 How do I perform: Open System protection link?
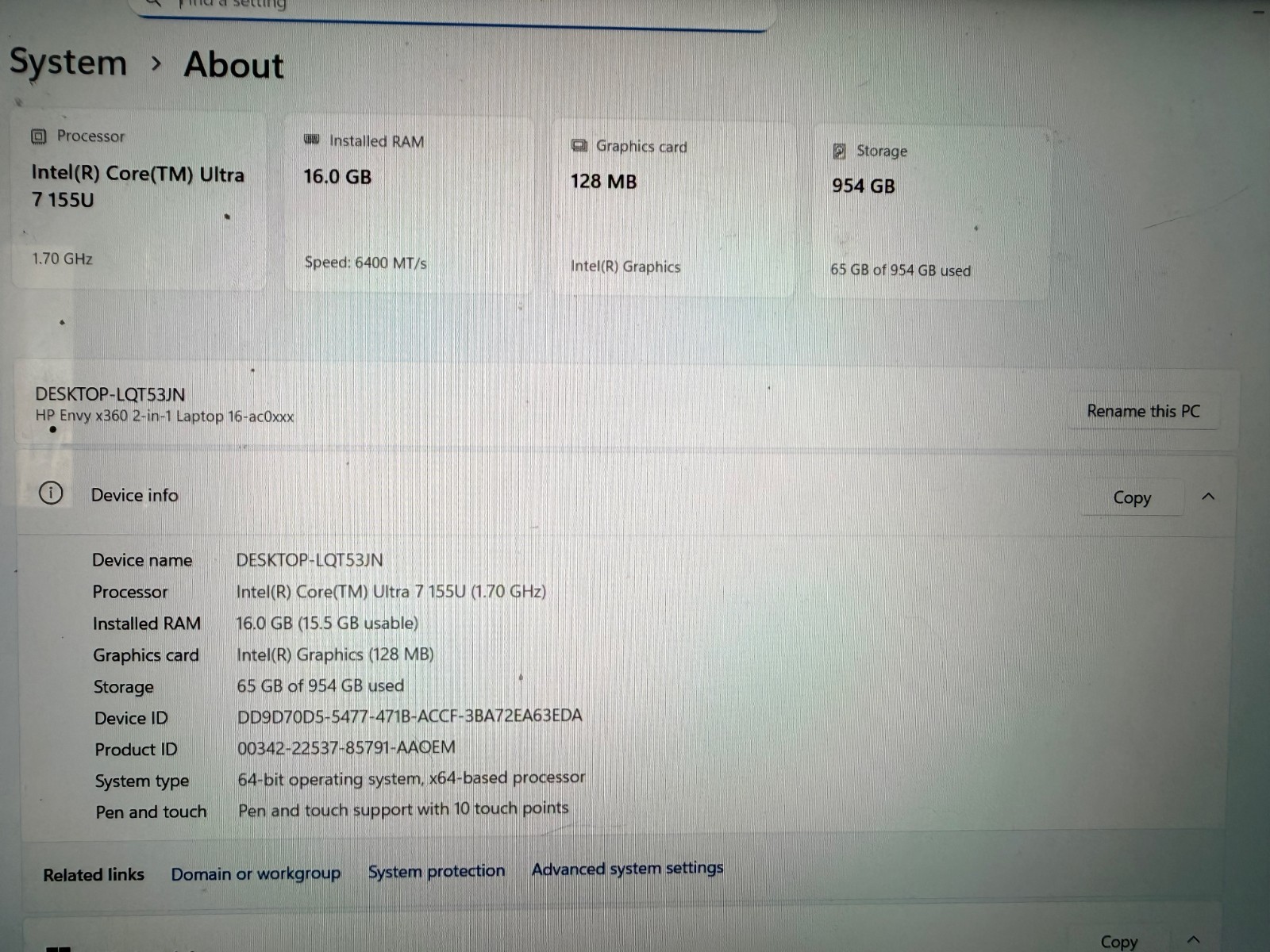(x=437, y=871)
